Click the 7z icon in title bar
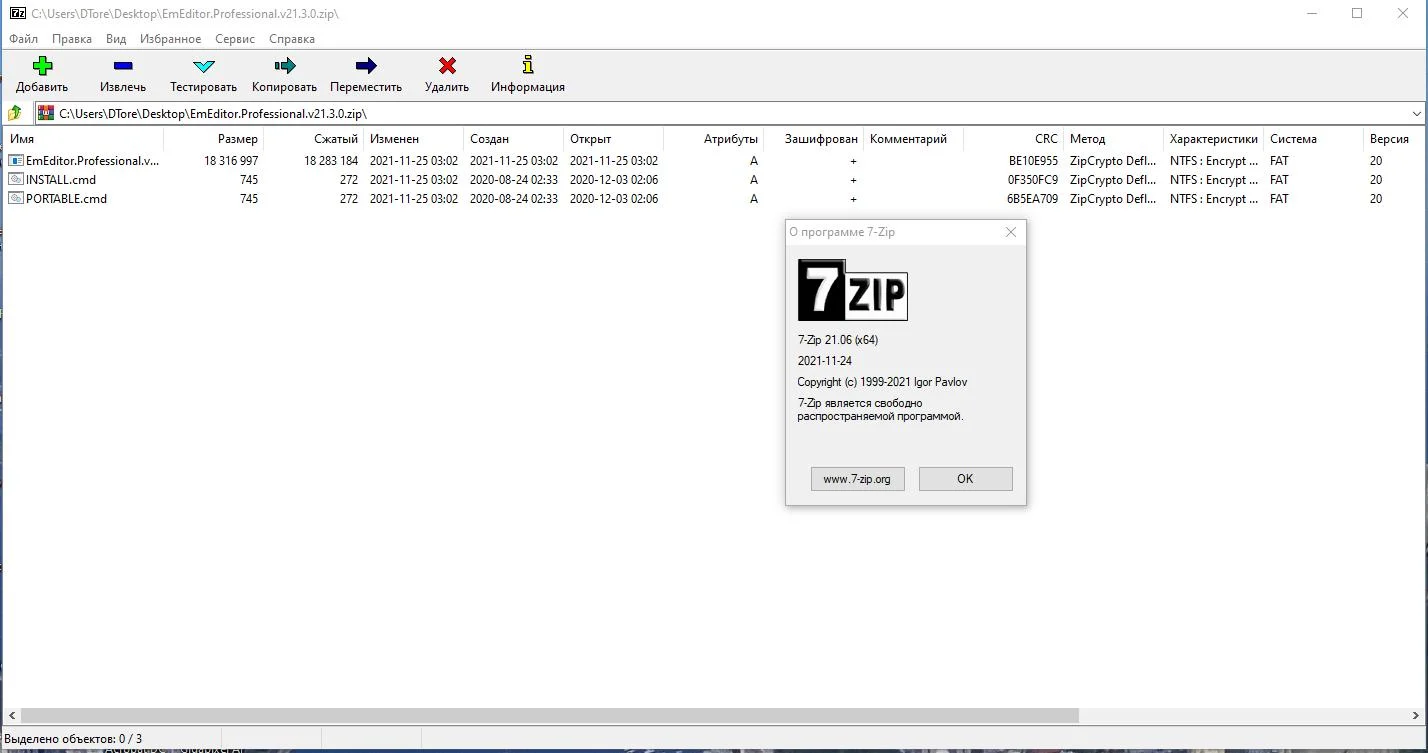Image resolution: width=1428 pixels, height=753 pixels. pyautogui.click(x=18, y=13)
